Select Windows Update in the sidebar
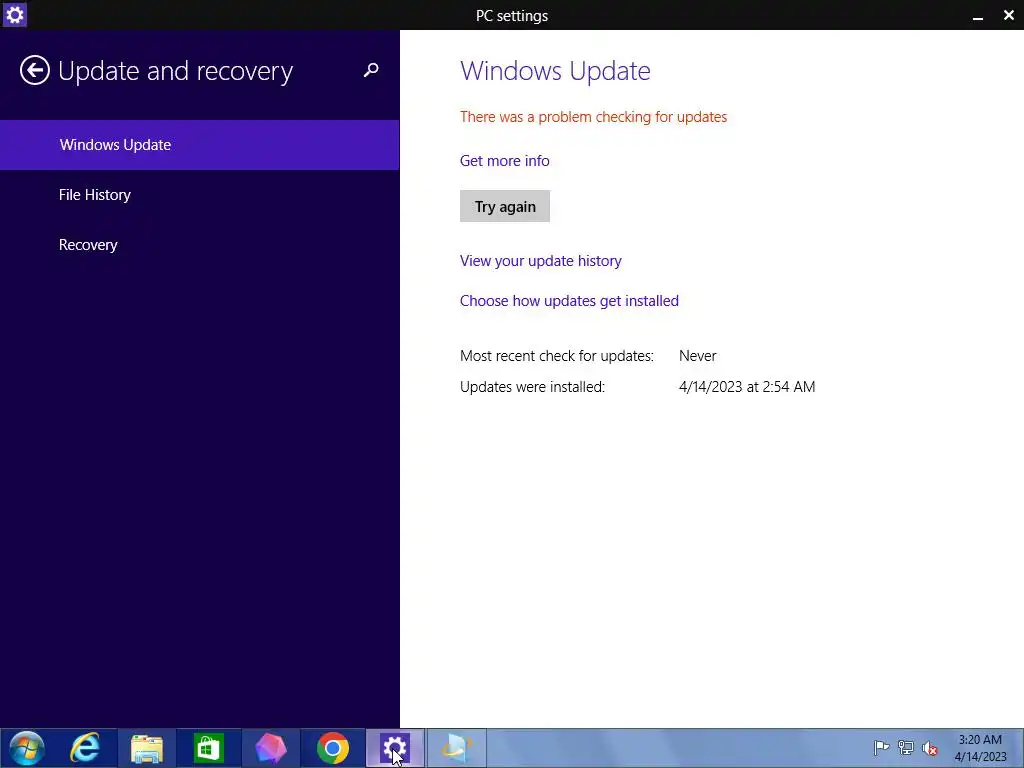 (x=199, y=145)
